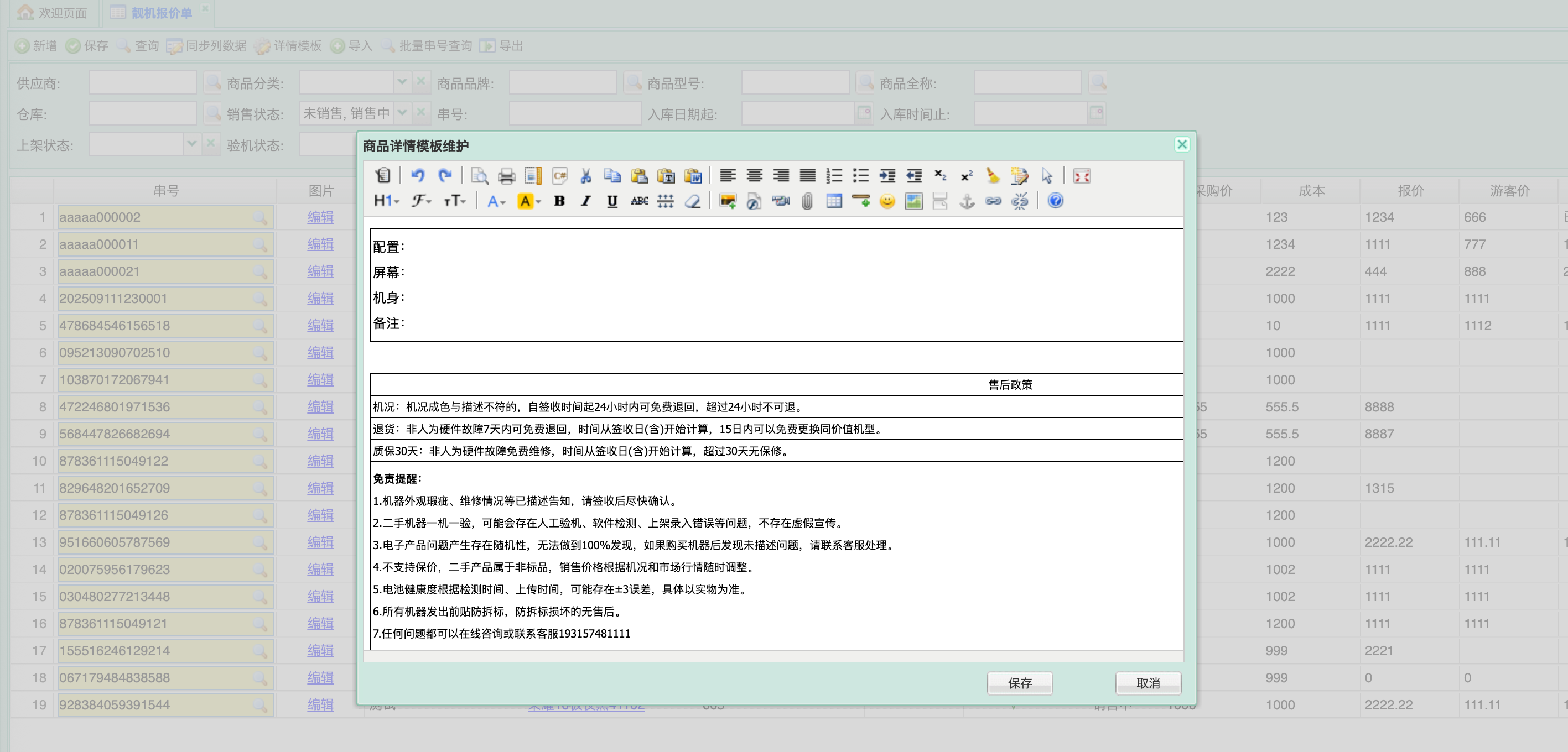Click the print icon in editor toolbar
Viewport: 1568px width, 752px height.
506,176
